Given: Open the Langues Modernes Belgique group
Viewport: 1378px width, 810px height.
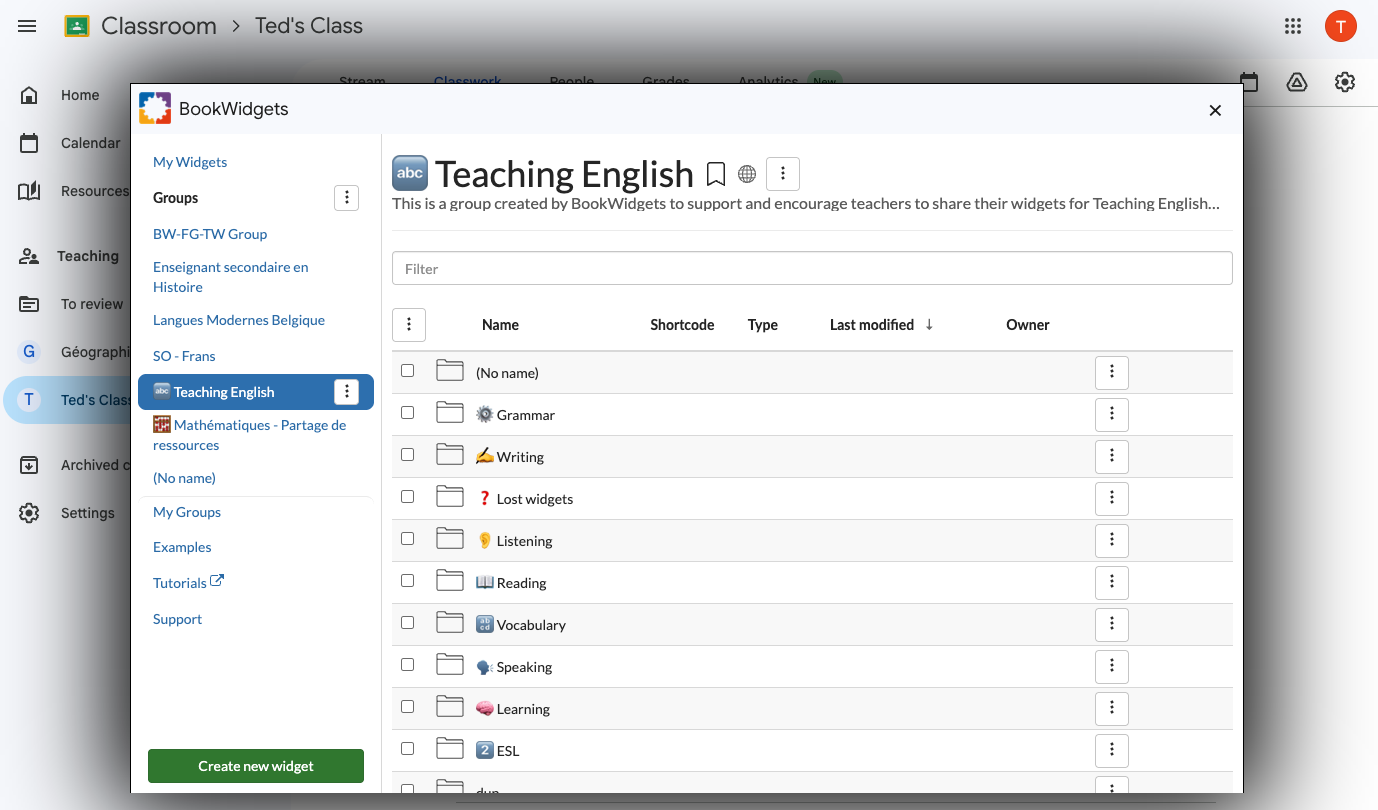Looking at the screenshot, I should pos(239,321).
